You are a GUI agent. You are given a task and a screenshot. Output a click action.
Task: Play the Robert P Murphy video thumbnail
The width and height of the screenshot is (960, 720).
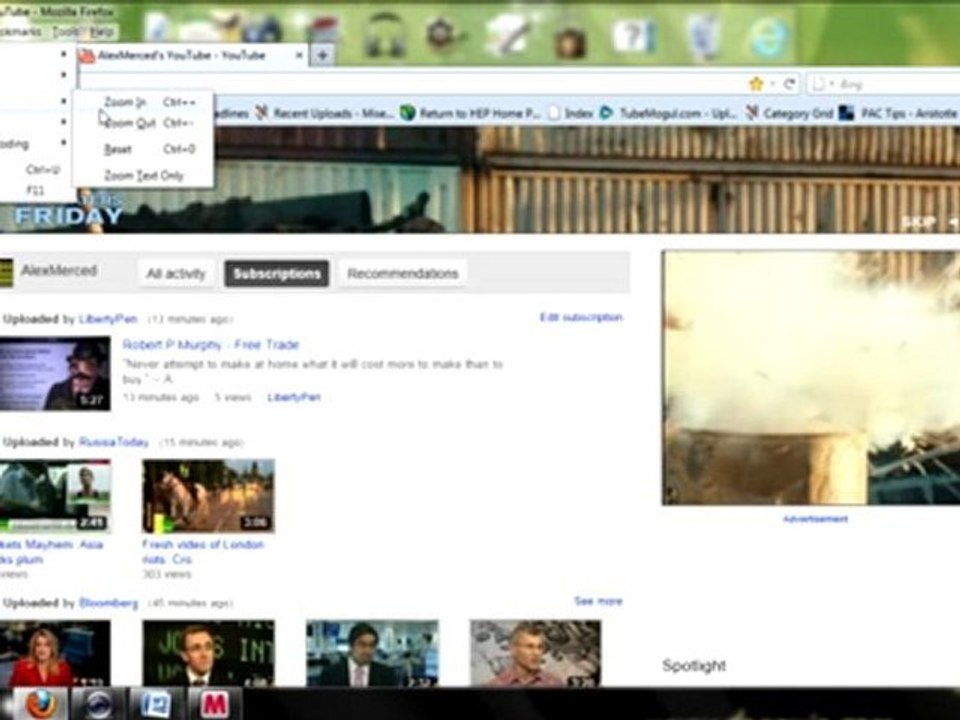tap(55, 373)
